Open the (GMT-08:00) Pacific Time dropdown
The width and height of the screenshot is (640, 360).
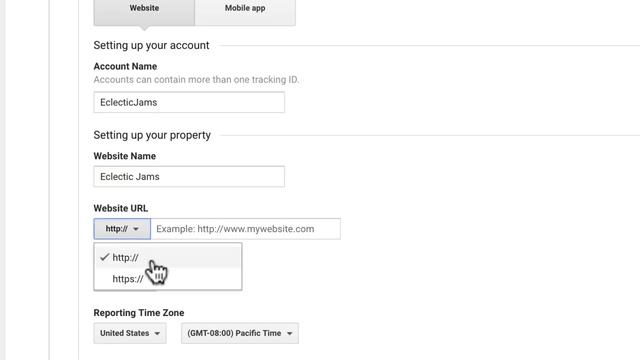pyautogui.click(x=240, y=333)
